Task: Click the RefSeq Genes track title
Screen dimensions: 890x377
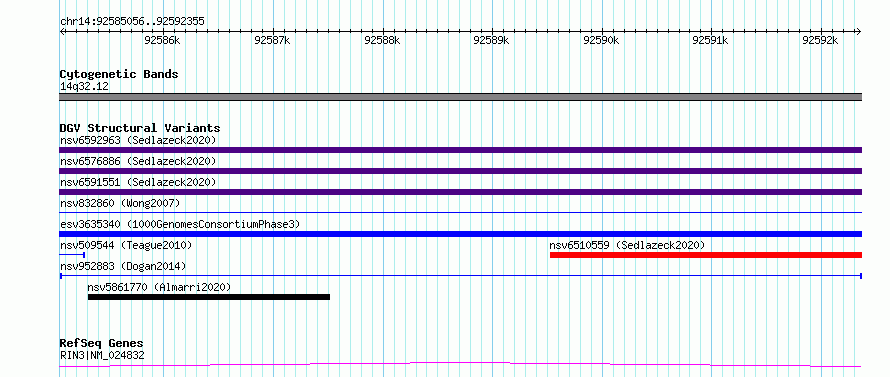Action: pos(102,343)
